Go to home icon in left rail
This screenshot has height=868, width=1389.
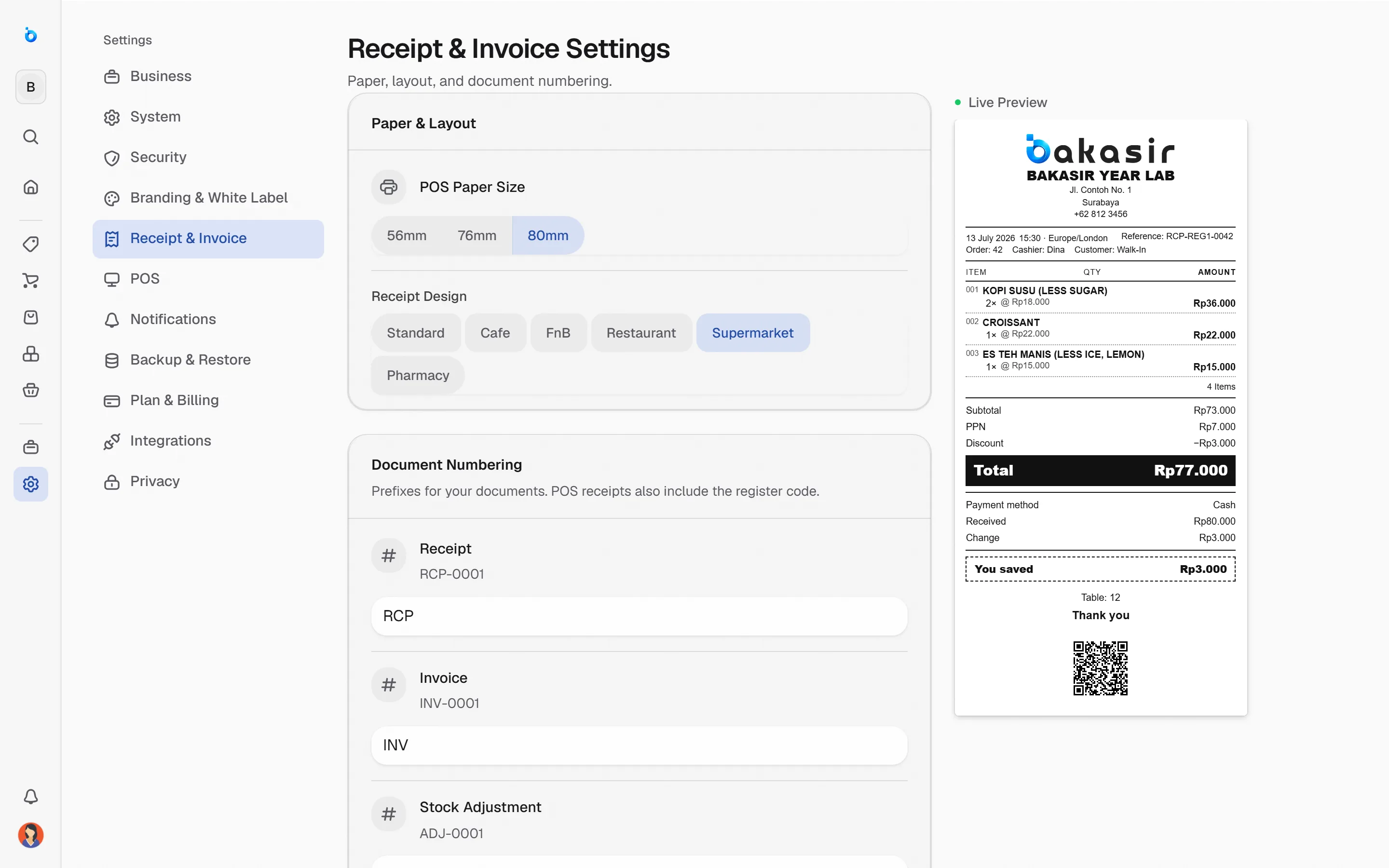coord(30,187)
